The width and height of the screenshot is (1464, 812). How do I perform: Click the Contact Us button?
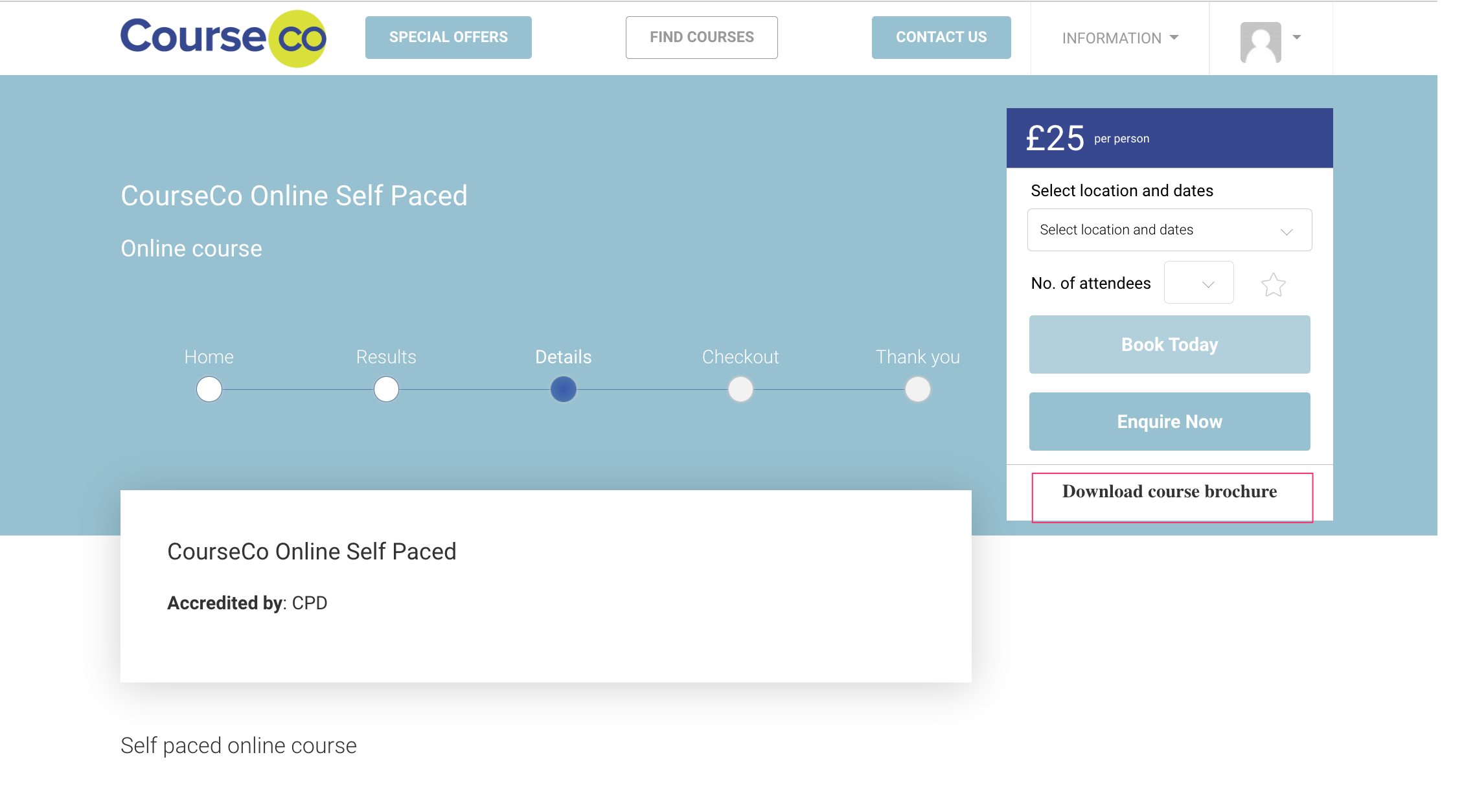941,38
